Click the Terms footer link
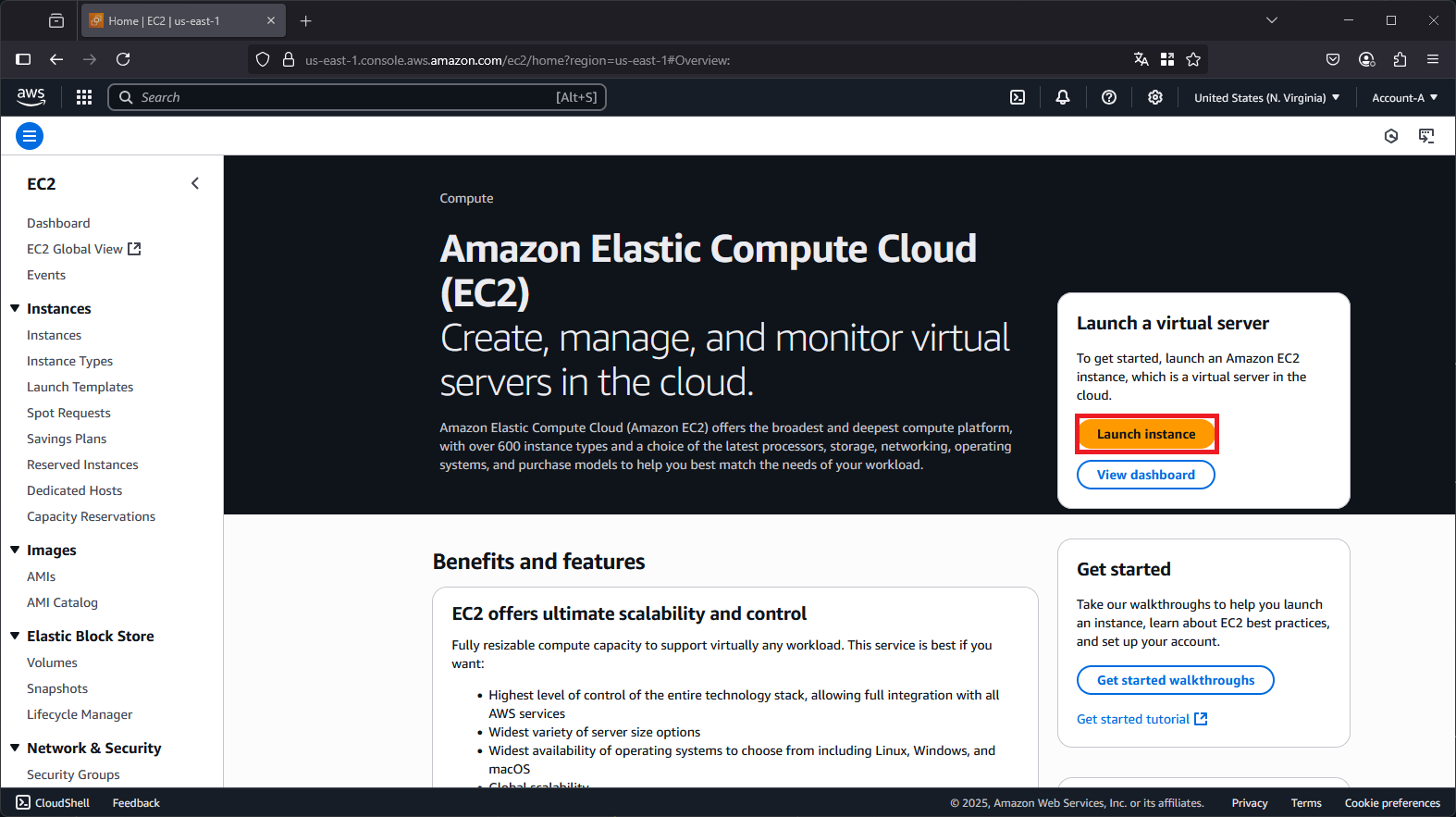The width and height of the screenshot is (1456, 817). coord(1306,803)
